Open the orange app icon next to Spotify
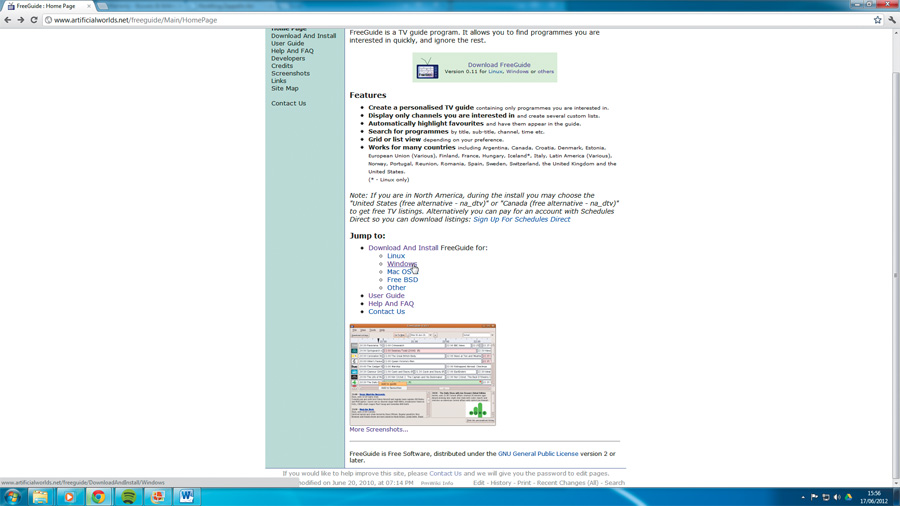Viewport: 900px width, 506px height. (x=157, y=497)
